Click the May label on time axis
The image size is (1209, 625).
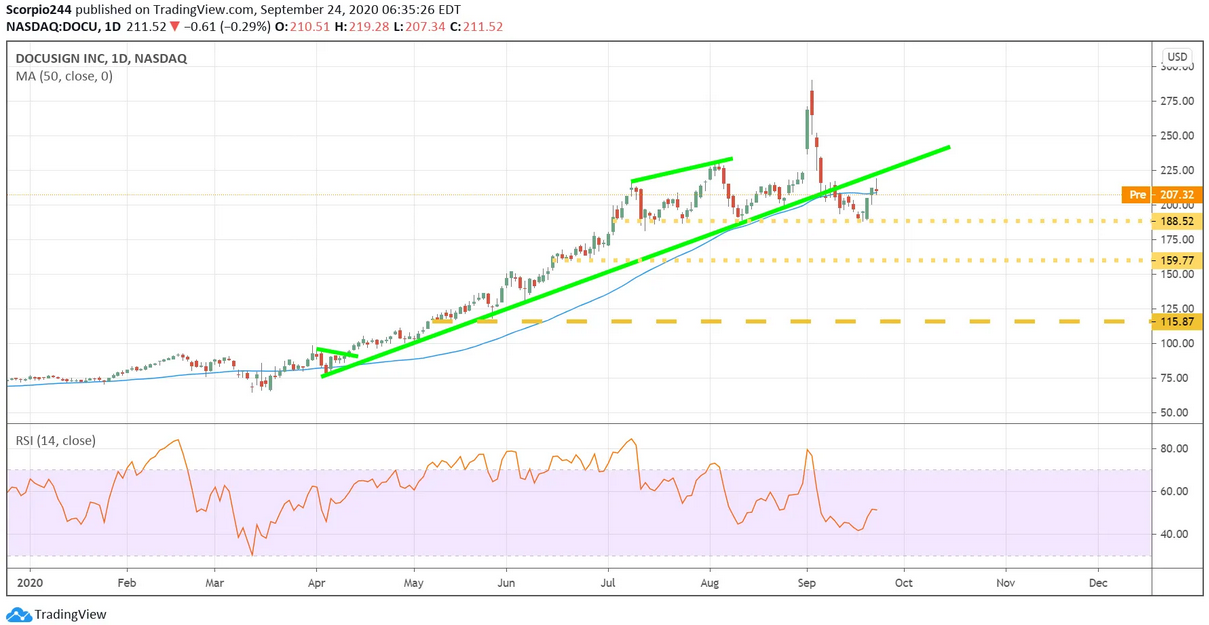pos(413,581)
